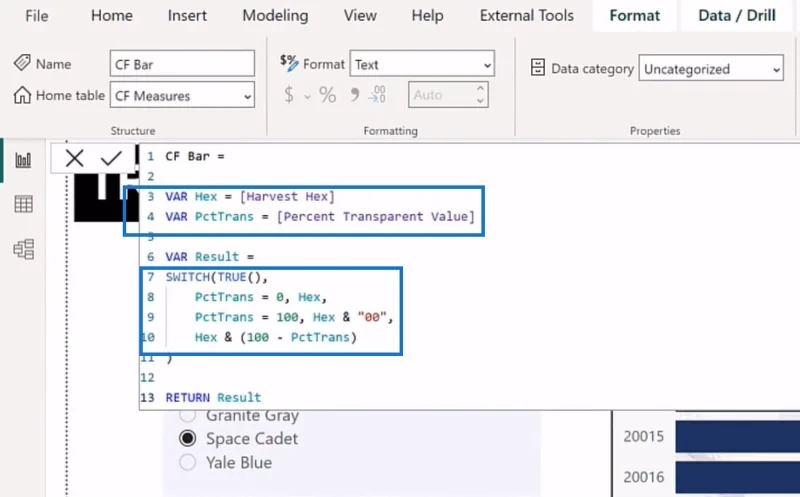Click the line 1 text CF Bar =
This screenshot has height=497, width=800.
point(194,156)
